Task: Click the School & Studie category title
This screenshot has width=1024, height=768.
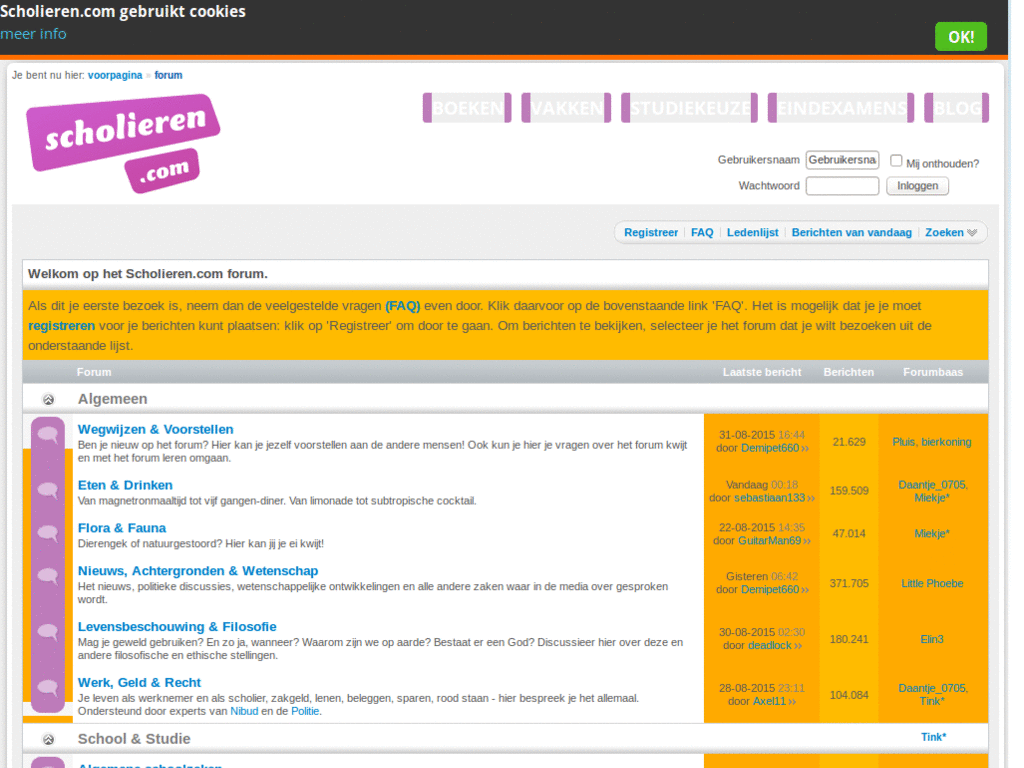Action: [x=134, y=739]
